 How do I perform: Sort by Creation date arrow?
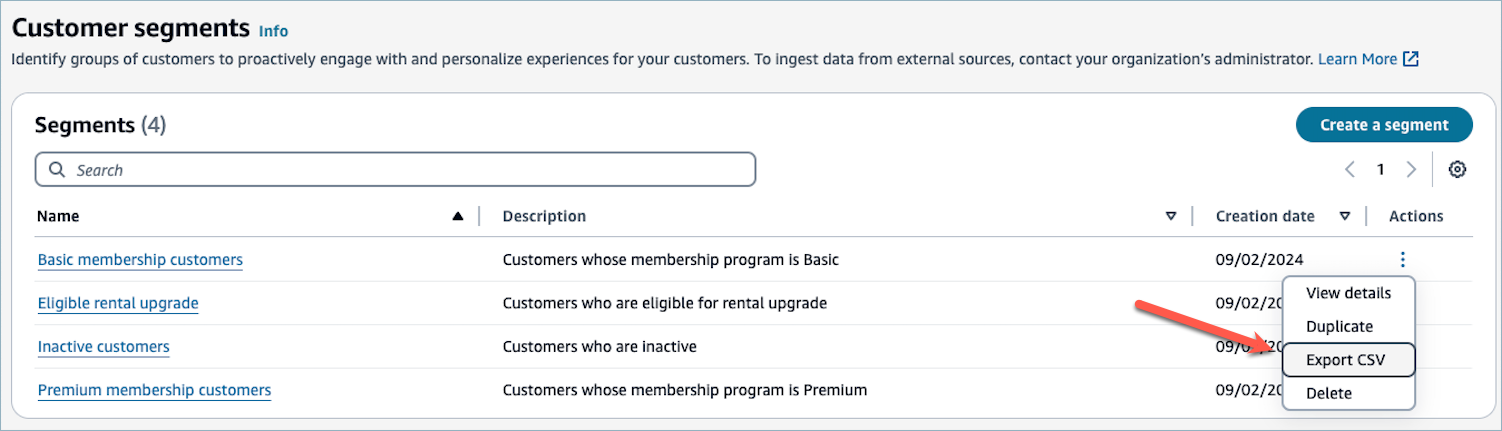[x=1345, y=216]
